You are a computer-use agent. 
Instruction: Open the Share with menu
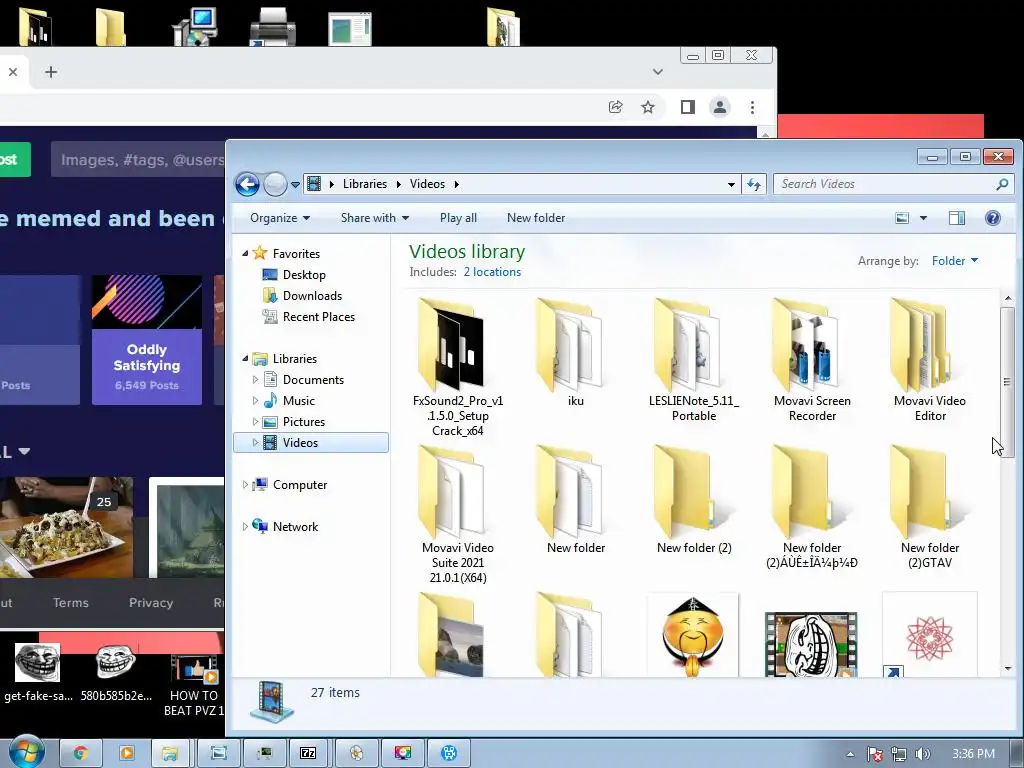375,218
